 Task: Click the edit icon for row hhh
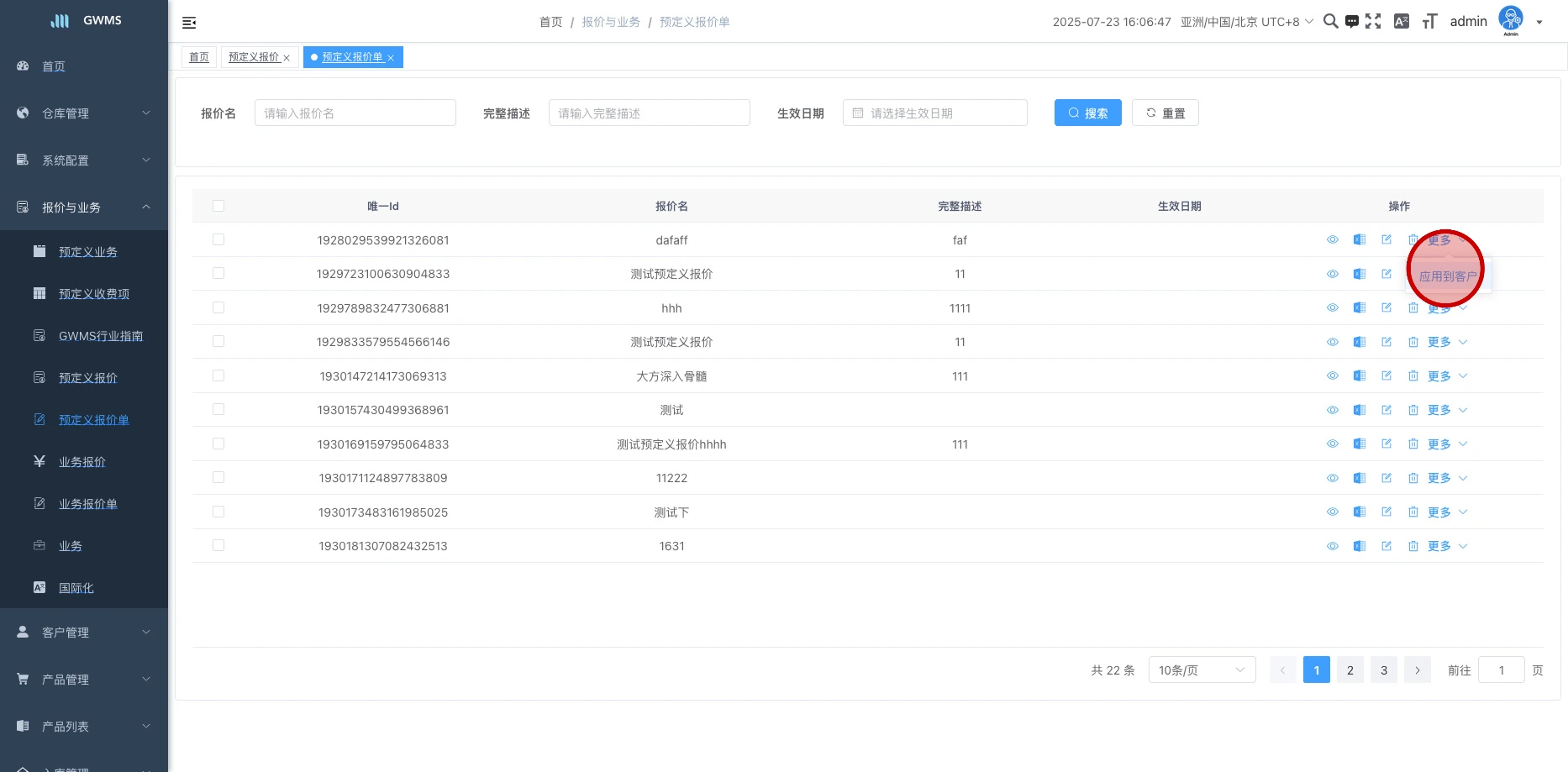click(1386, 308)
